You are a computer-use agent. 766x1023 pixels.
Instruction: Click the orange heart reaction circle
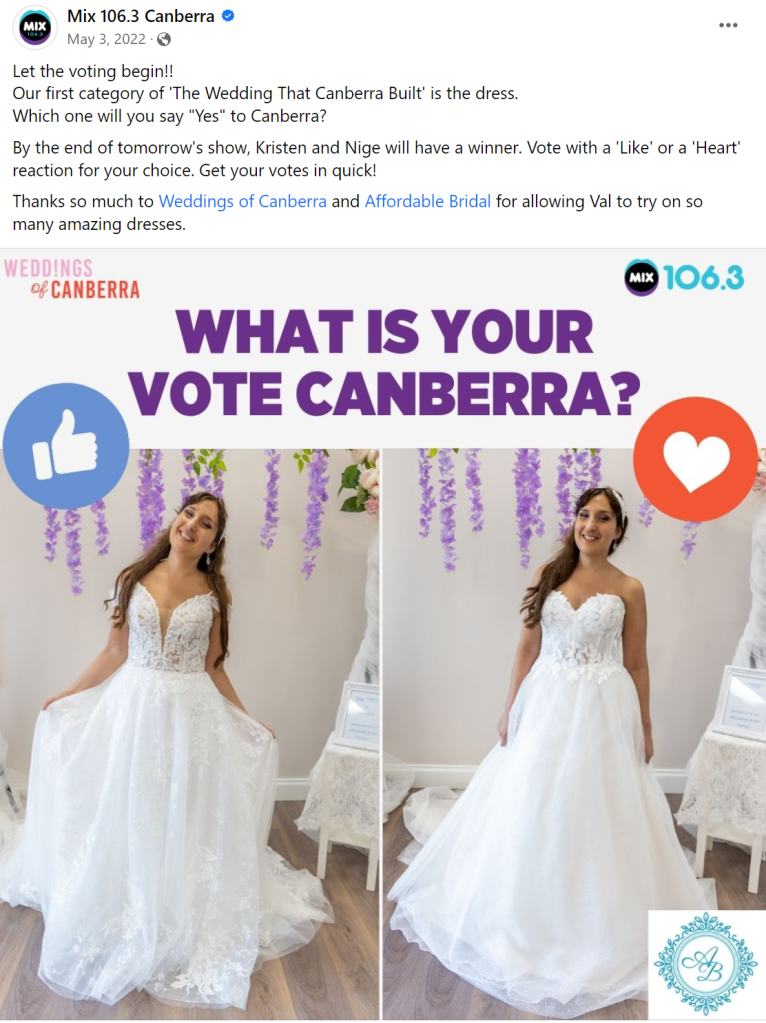(x=696, y=459)
